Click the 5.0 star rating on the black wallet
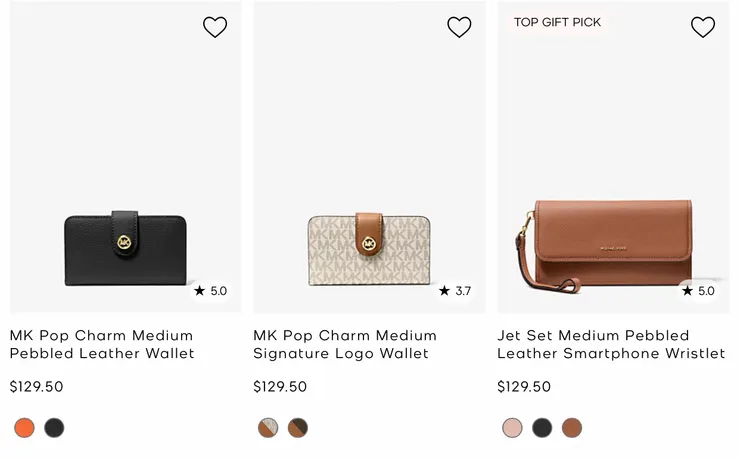The width and height of the screenshot is (740, 460). coord(211,291)
